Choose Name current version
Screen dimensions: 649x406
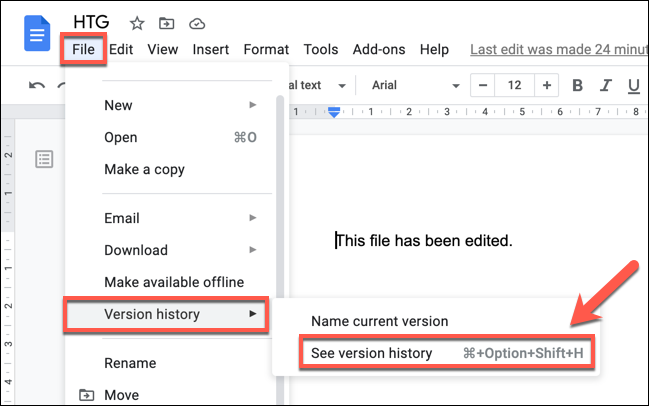point(379,321)
